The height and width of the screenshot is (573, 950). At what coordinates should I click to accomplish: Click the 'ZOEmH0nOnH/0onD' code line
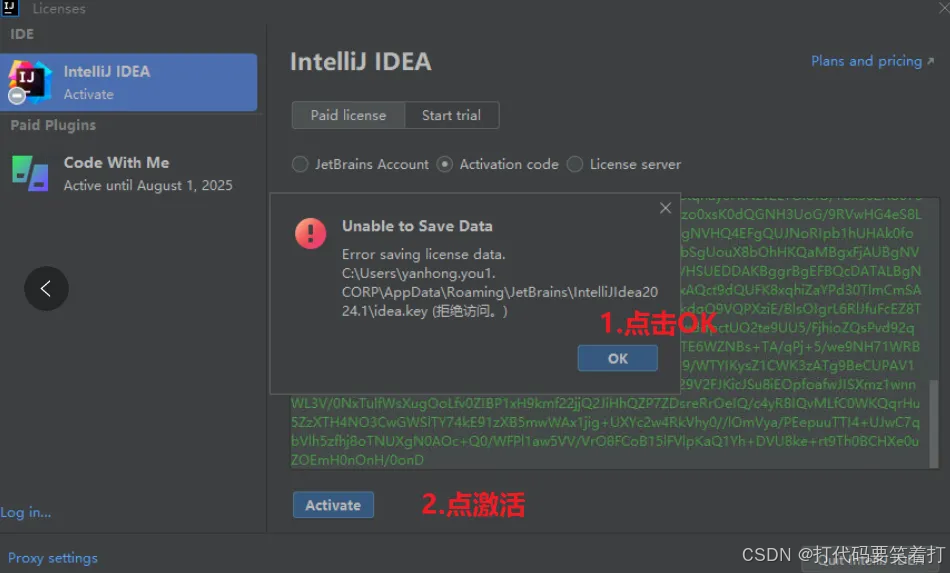point(357,460)
